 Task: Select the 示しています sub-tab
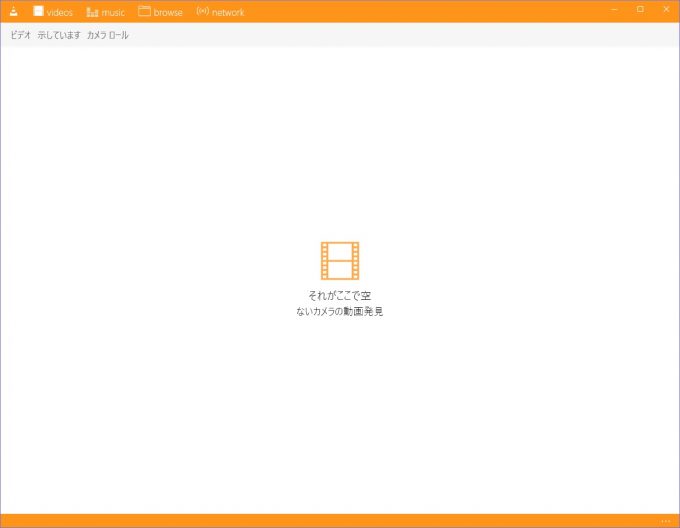59,35
